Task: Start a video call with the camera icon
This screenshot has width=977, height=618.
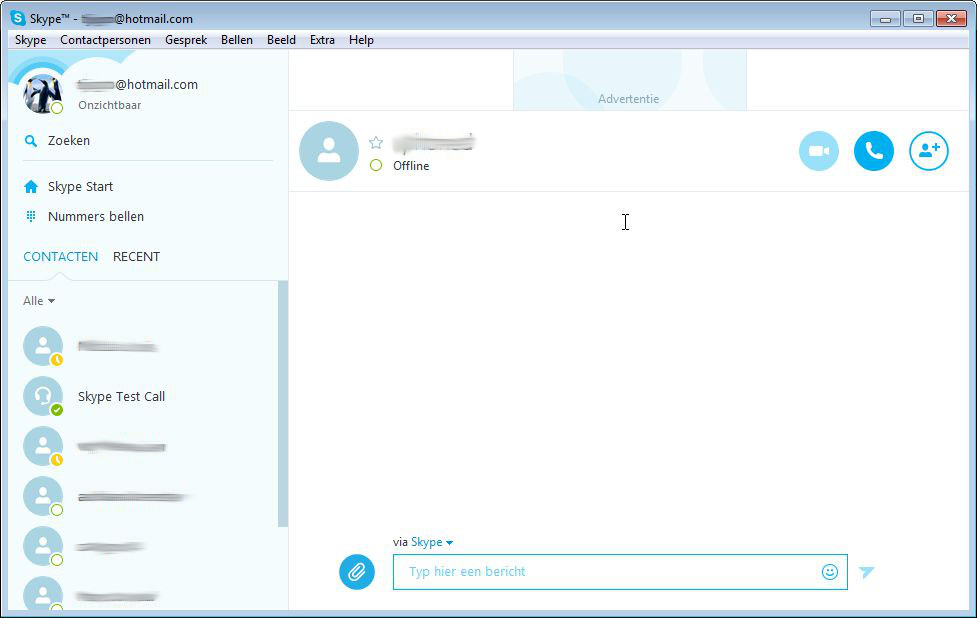Action: (x=818, y=151)
